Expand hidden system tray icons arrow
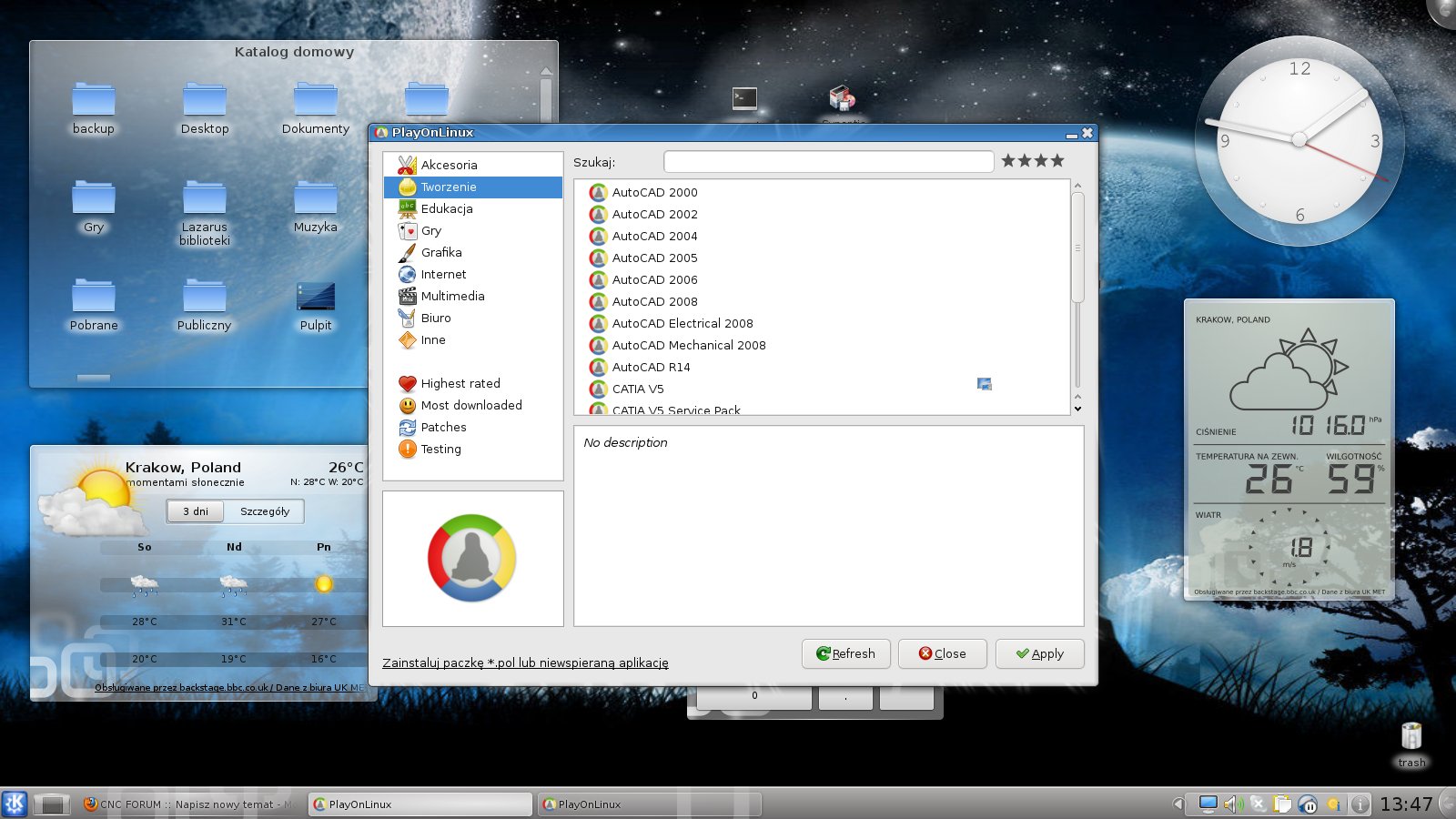 tap(1178, 804)
